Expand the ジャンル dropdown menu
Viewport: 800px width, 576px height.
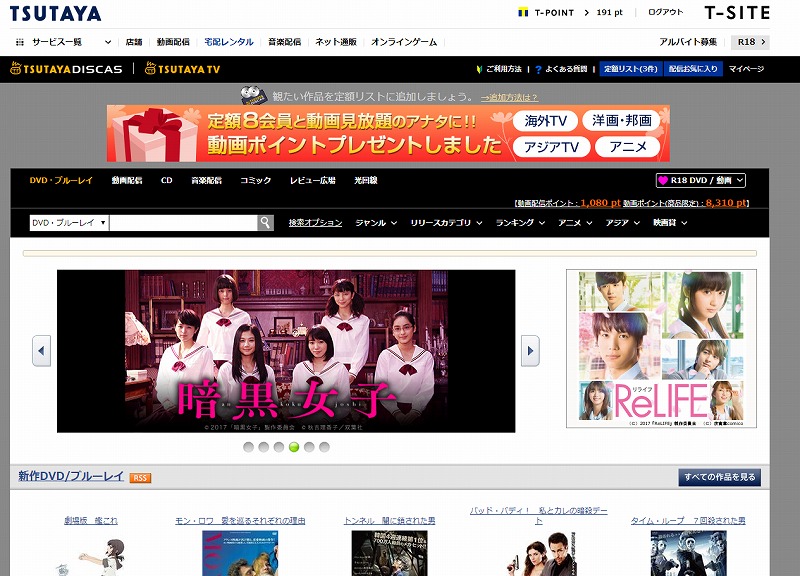point(376,223)
